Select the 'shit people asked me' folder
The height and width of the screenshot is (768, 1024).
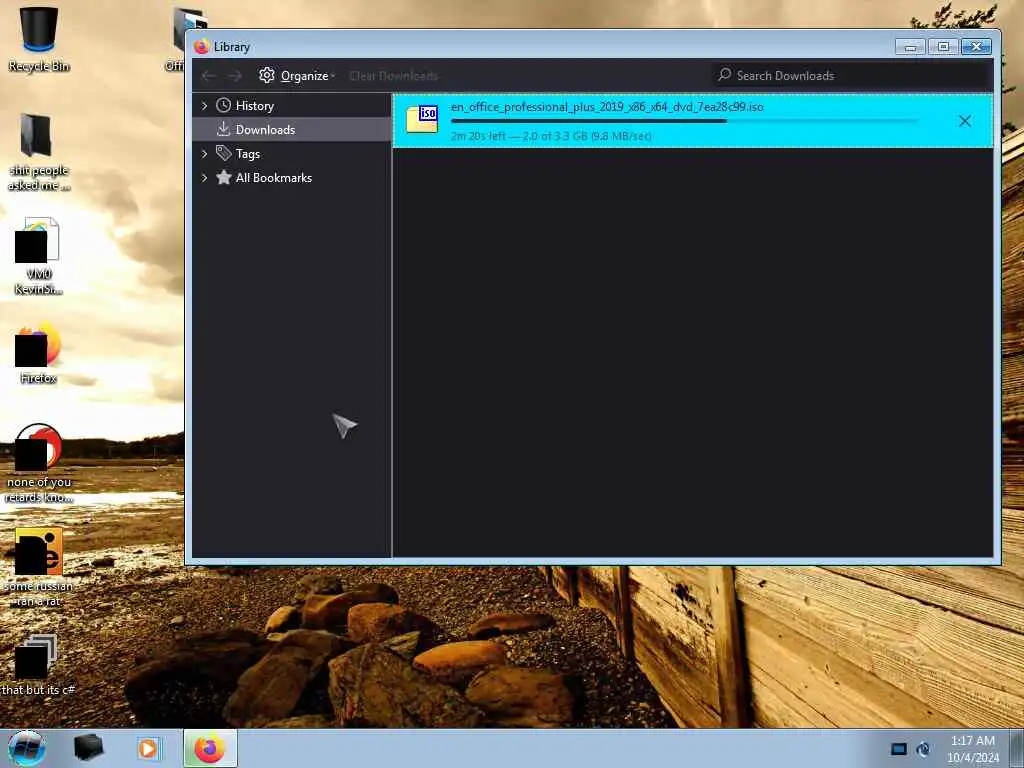click(39, 152)
